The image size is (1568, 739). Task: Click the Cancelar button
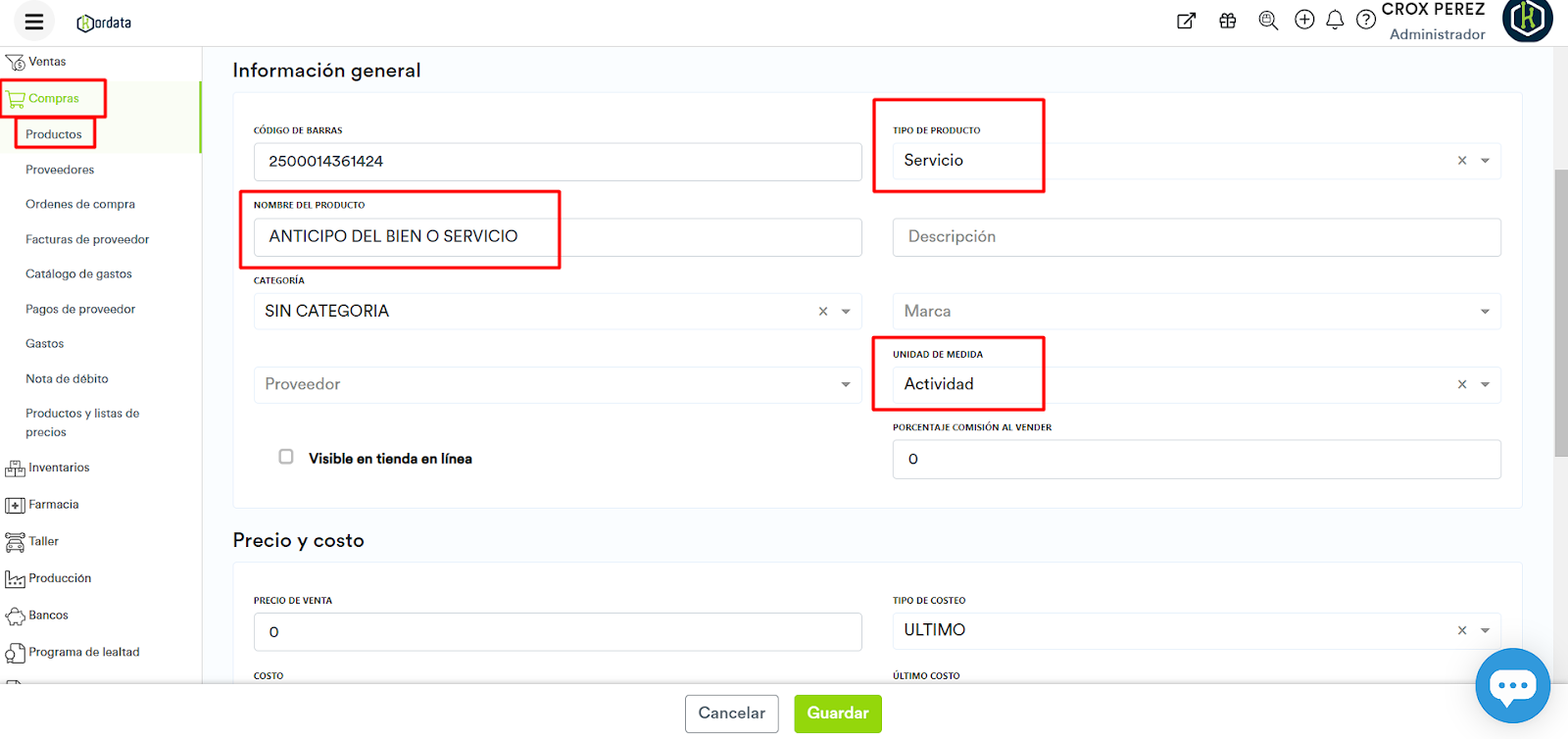click(731, 714)
